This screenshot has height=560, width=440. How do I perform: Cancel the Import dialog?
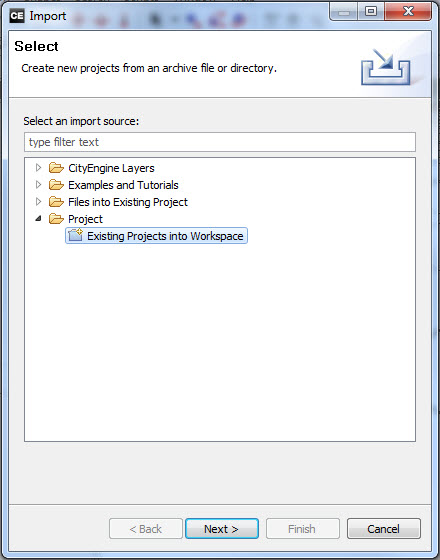pyautogui.click(x=384, y=529)
